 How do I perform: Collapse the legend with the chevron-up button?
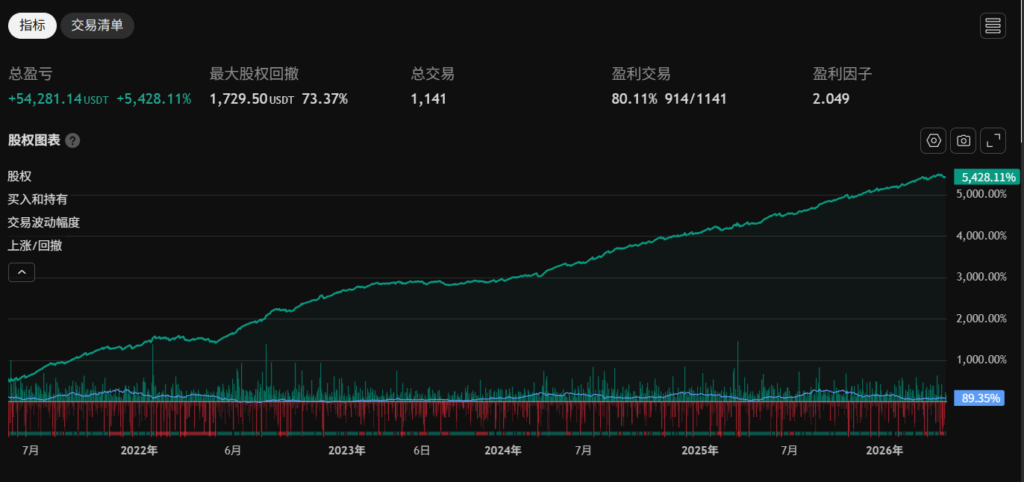(21, 272)
